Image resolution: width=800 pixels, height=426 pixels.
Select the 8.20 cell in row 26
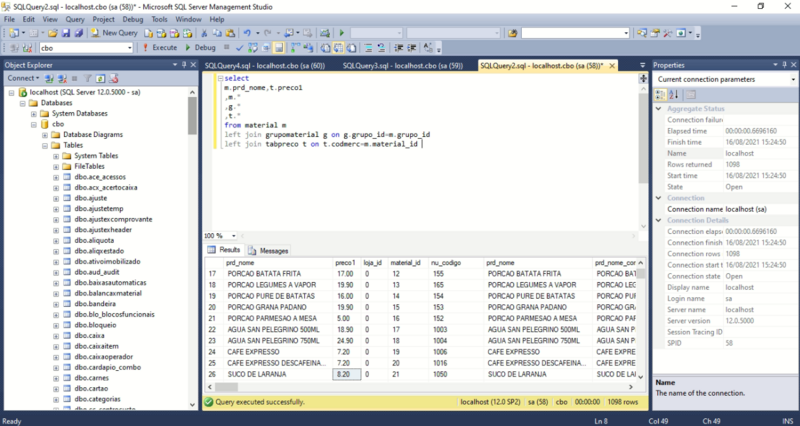tap(346, 374)
